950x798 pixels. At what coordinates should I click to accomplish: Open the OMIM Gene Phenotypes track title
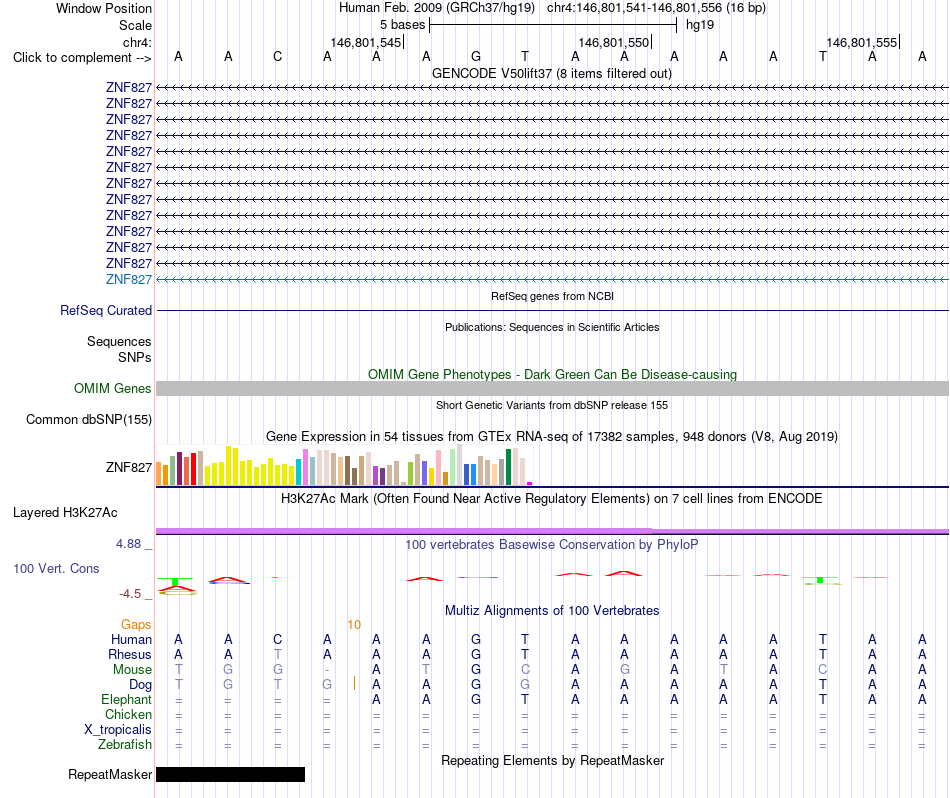click(x=552, y=374)
